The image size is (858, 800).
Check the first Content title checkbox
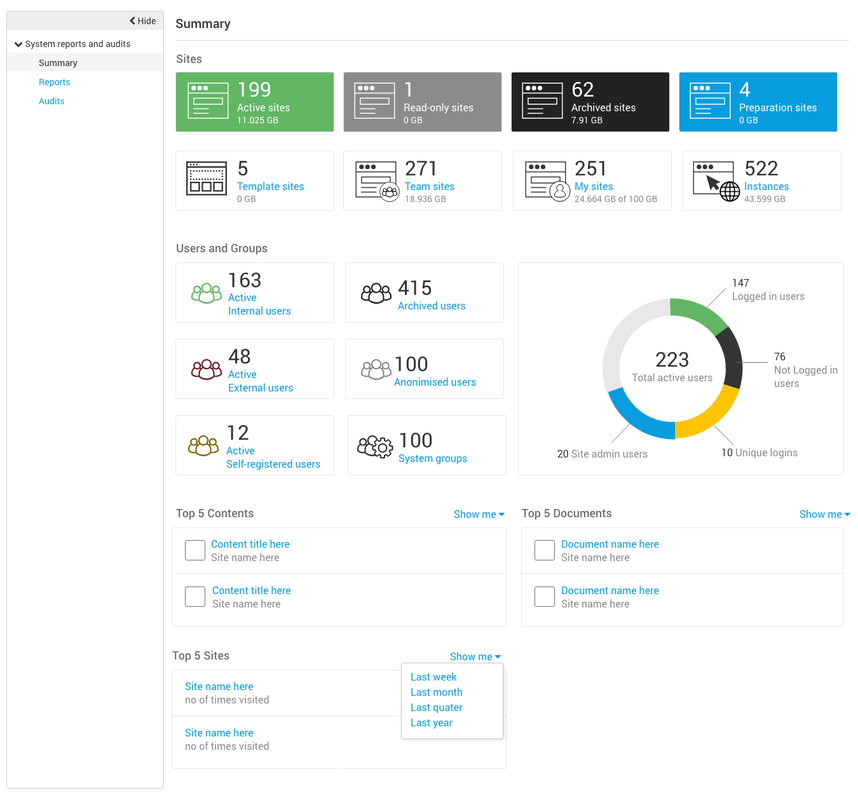195,550
